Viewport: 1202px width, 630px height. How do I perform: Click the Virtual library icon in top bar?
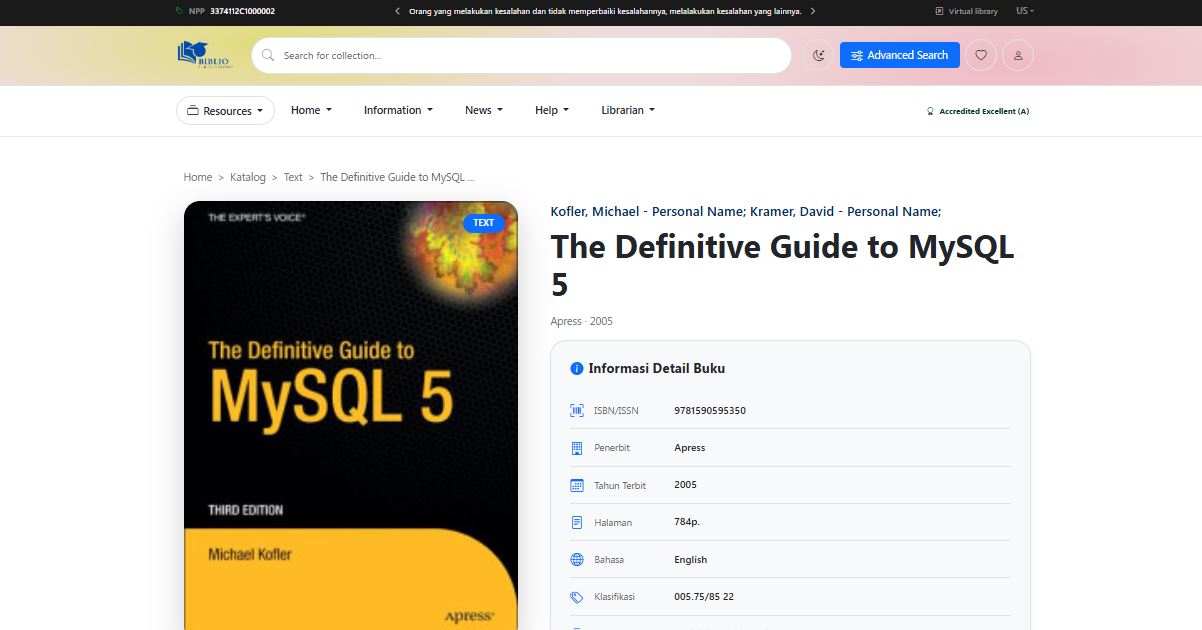(939, 11)
